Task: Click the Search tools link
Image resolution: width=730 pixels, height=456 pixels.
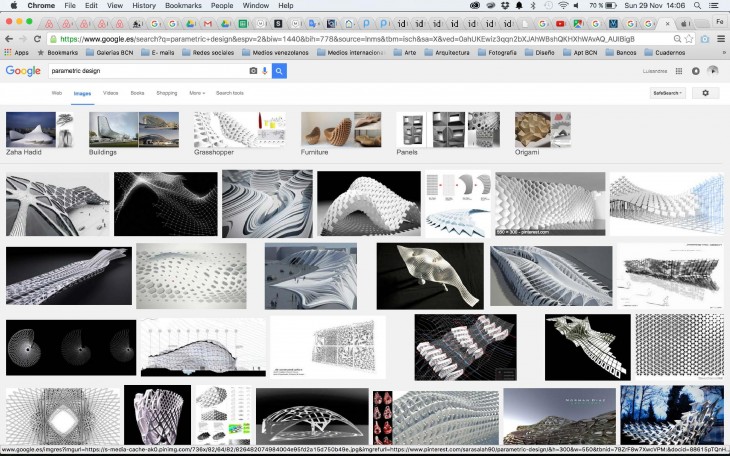Action: pyautogui.click(x=229, y=93)
